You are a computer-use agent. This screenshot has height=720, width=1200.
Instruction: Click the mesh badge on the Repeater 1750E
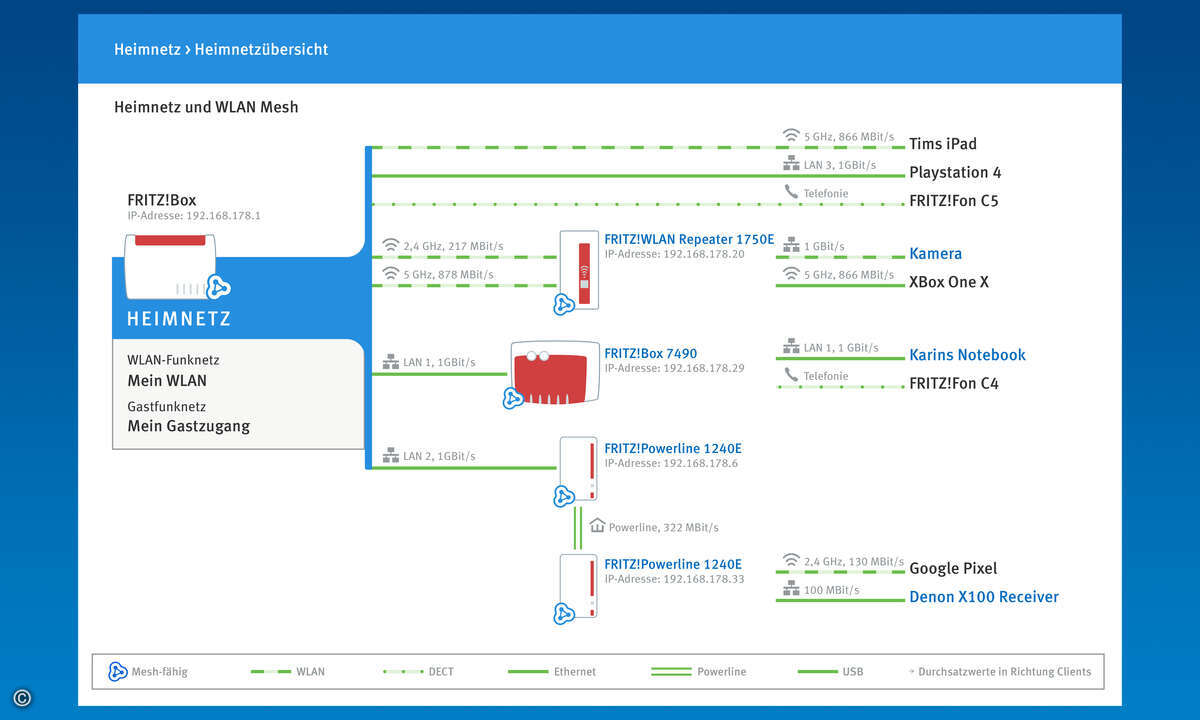point(563,304)
